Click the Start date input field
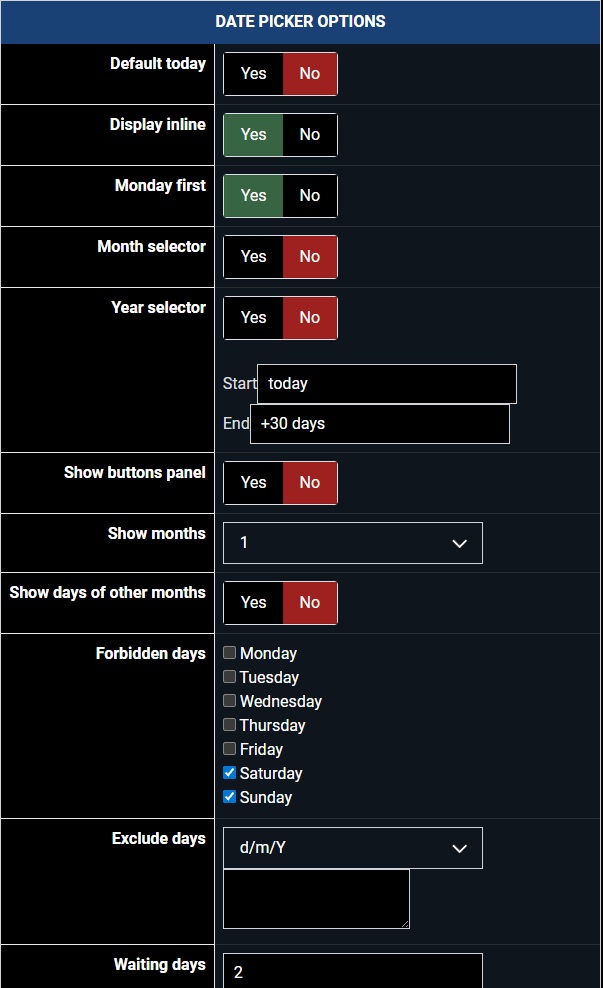The image size is (603, 988). (x=386, y=384)
